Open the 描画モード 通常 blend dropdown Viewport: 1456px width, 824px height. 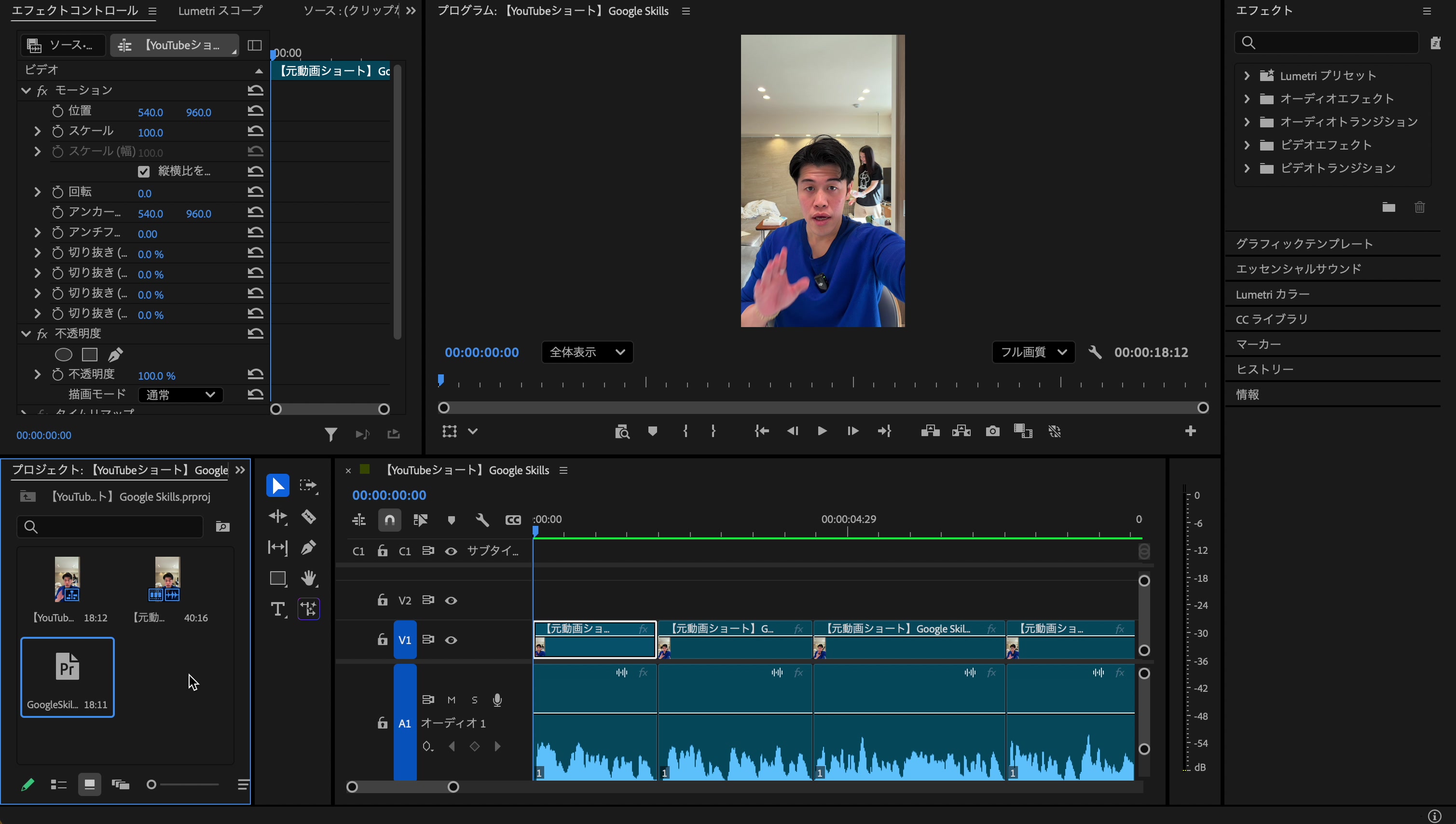pos(180,395)
